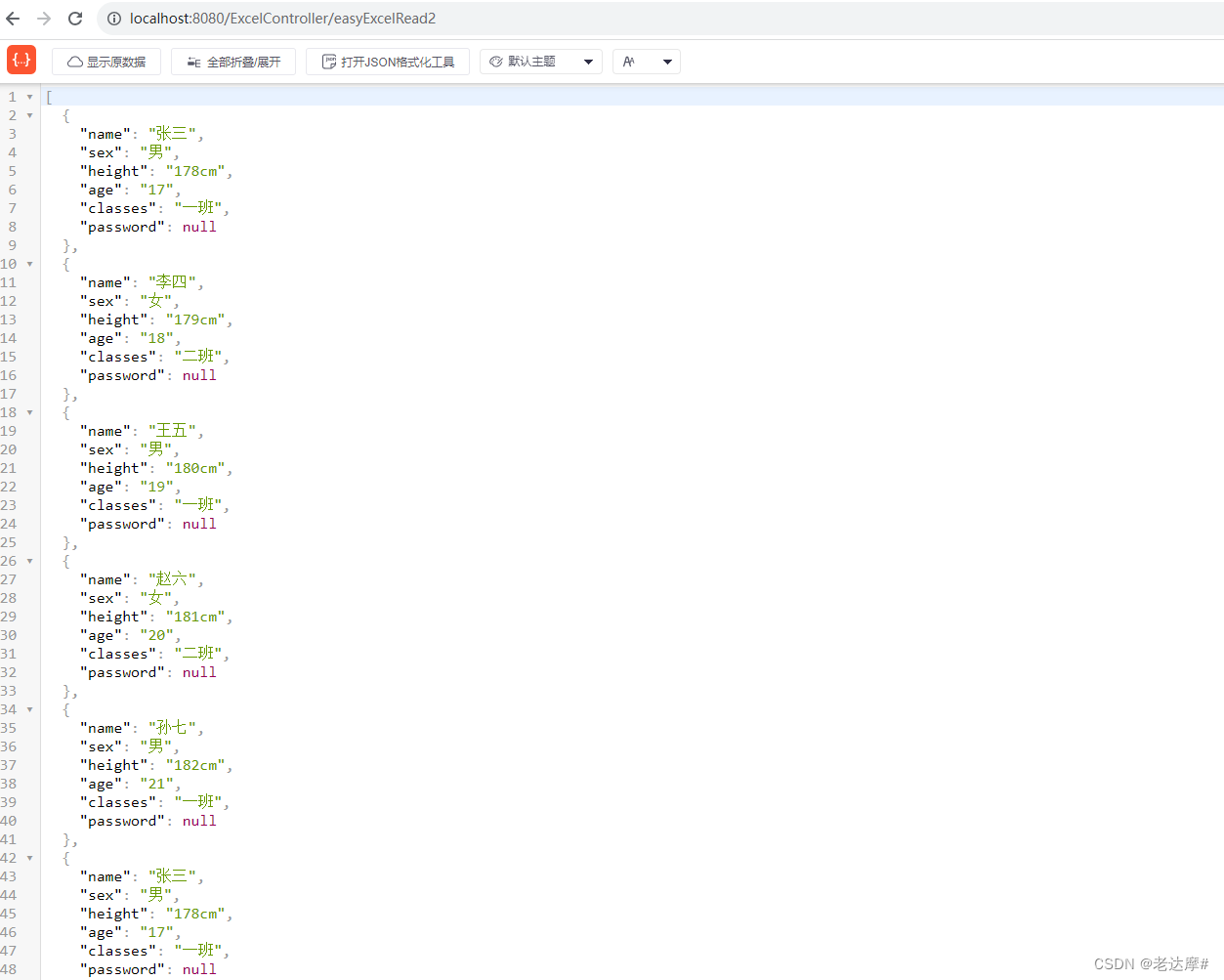Collapse the object starting at line 42
Screen dimensions: 1224x980
30,858
